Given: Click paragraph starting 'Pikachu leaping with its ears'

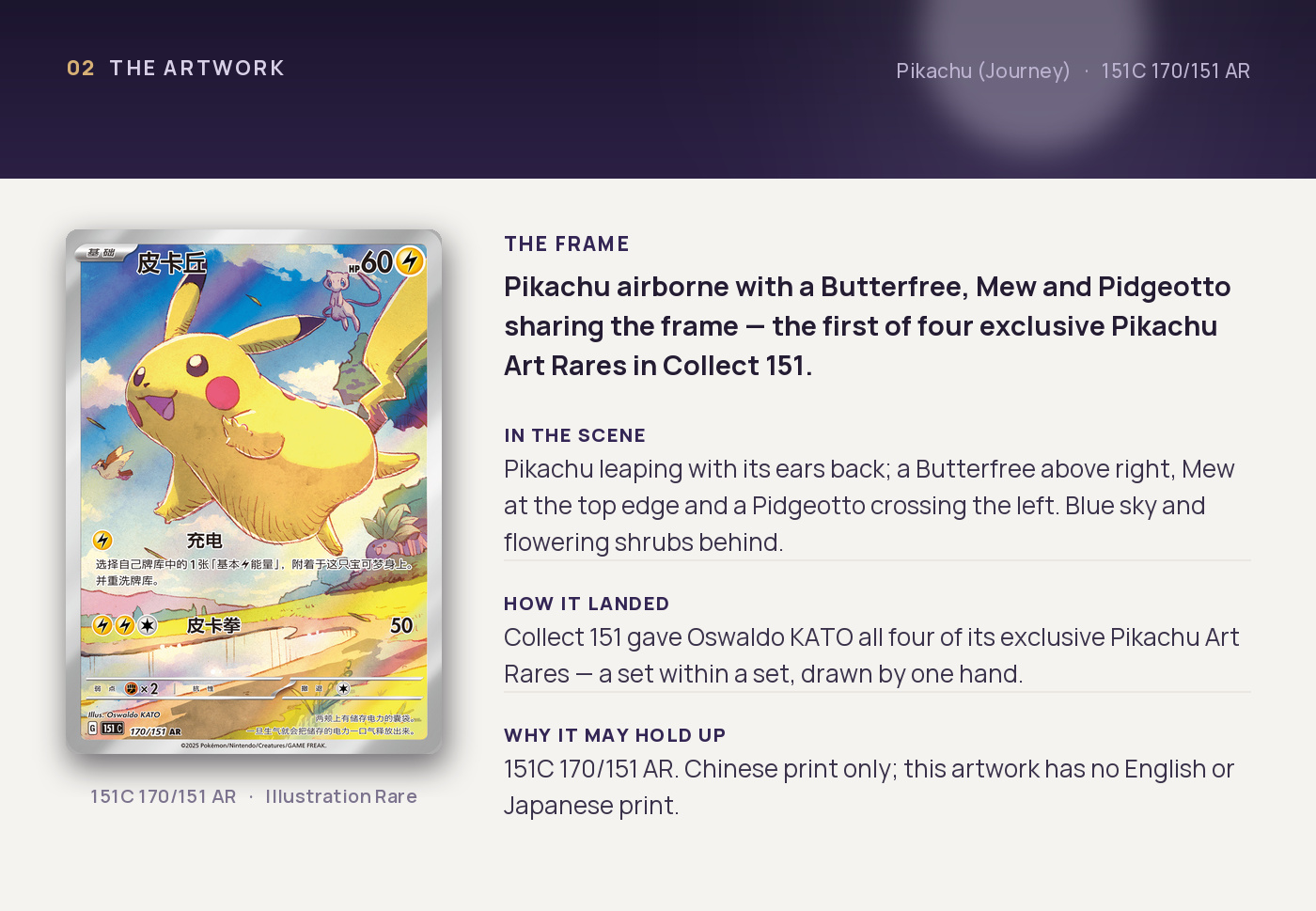Looking at the screenshot, I should pos(869,506).
